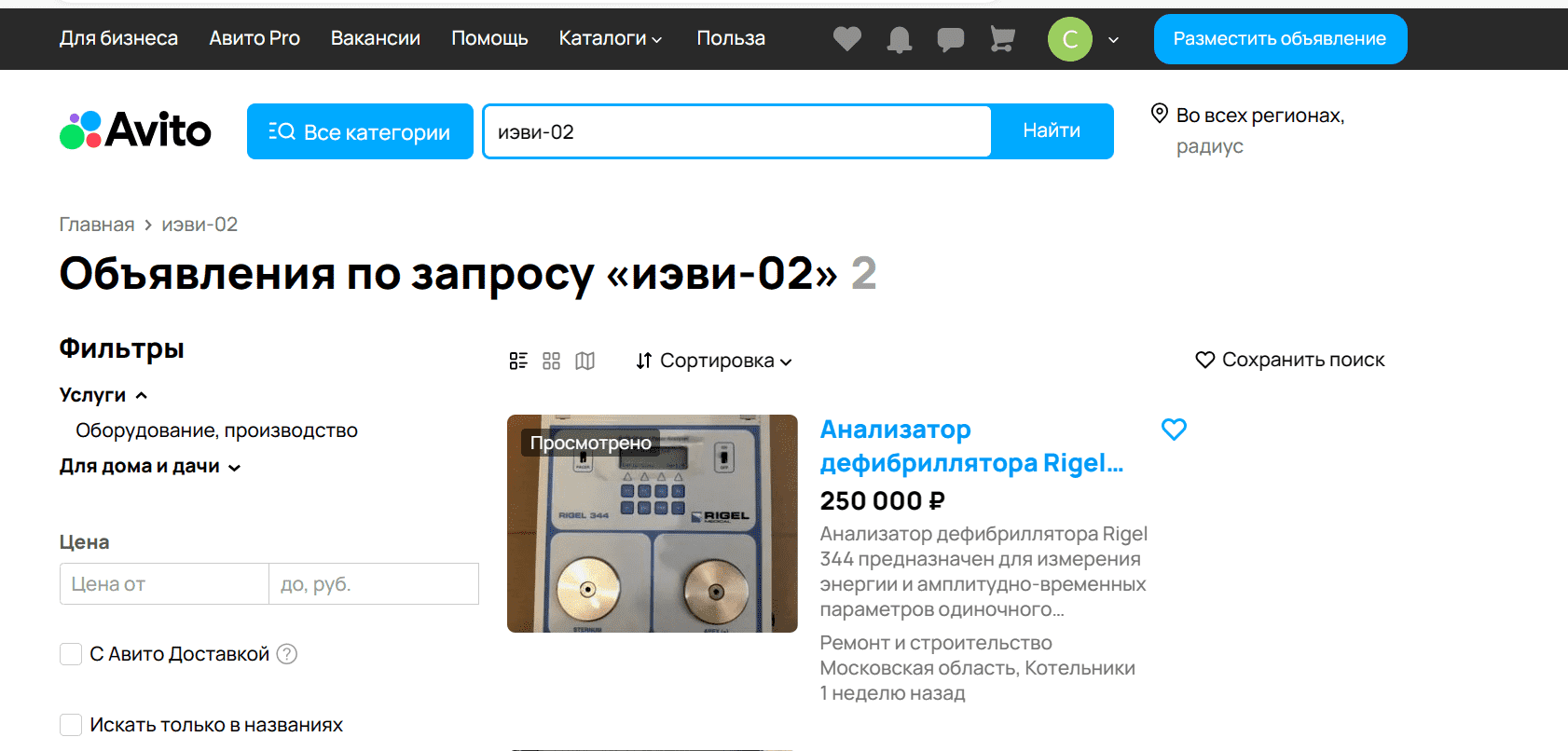Viewport: 1568px width, 751px height.
Task: Open the Сортировка dropdown
Action: (x=714, y=361)
